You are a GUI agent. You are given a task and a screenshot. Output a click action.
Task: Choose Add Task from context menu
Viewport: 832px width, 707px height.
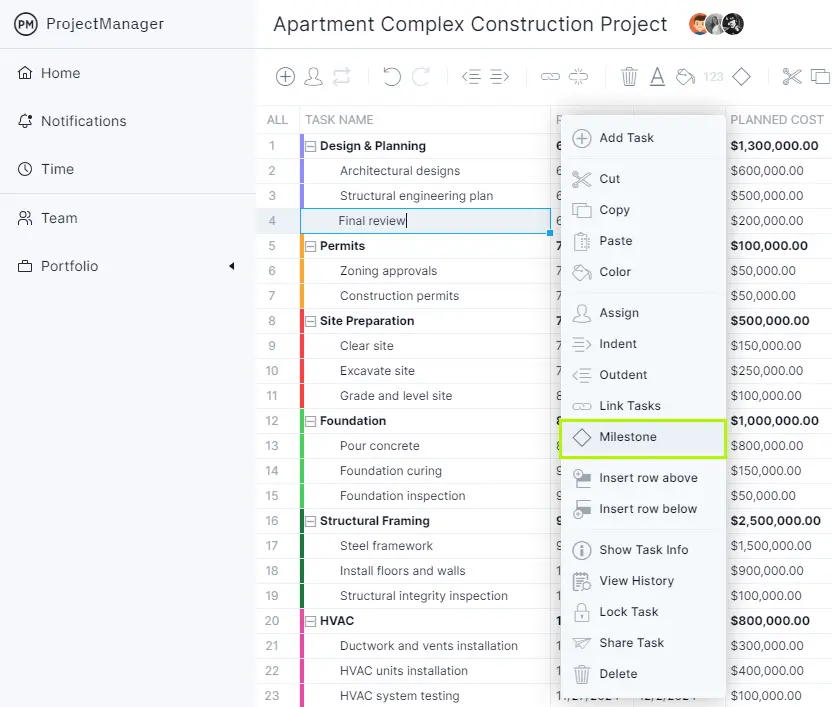[x=643, y=138]
